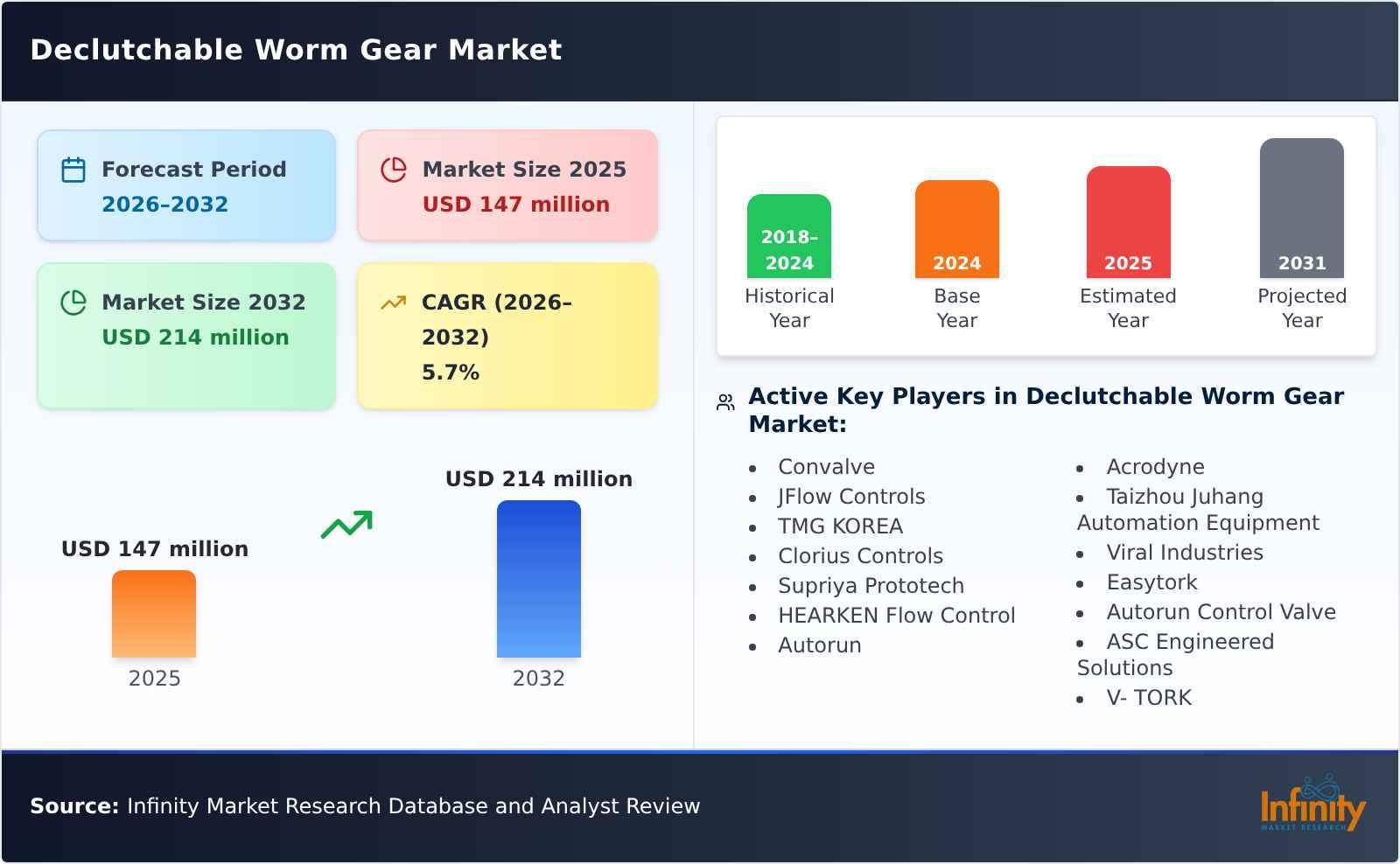Select the key players group icon

[724, 401]
